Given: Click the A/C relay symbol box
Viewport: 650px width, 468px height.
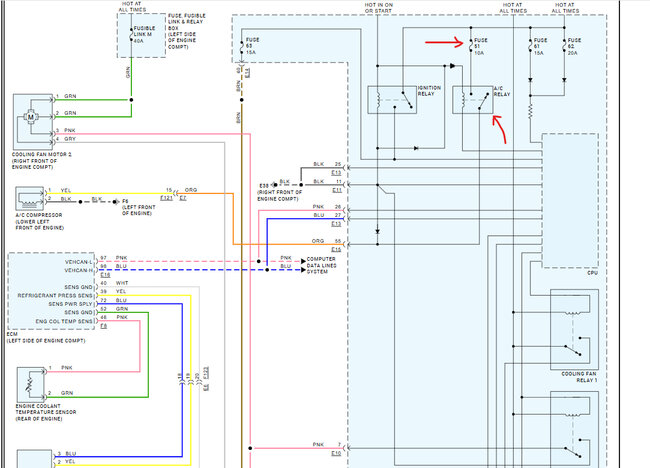Looking at the screenshot, I should point(473,99).
